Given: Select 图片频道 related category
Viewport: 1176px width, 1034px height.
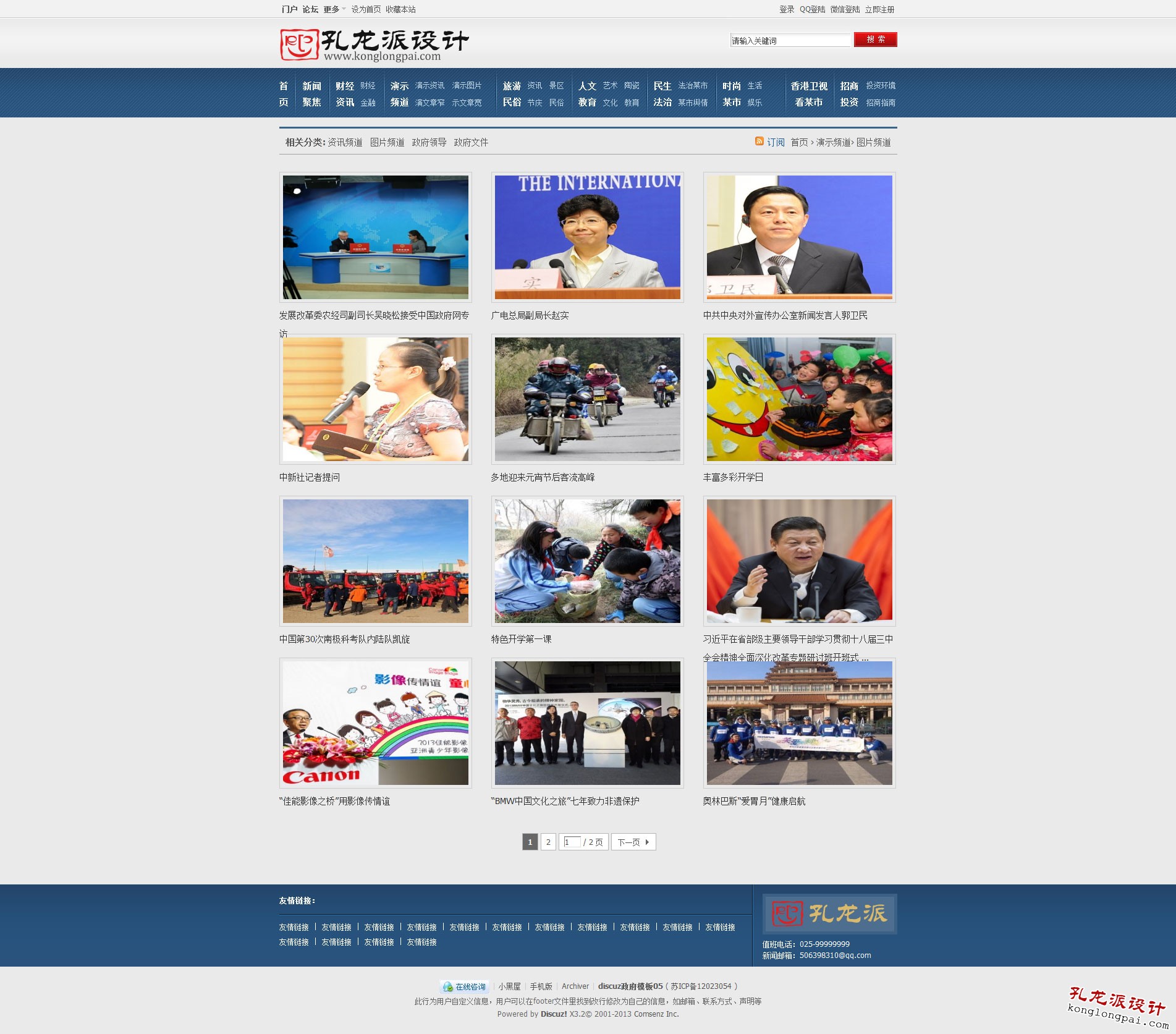Looking at the screenshot, I should coord(387,142).
